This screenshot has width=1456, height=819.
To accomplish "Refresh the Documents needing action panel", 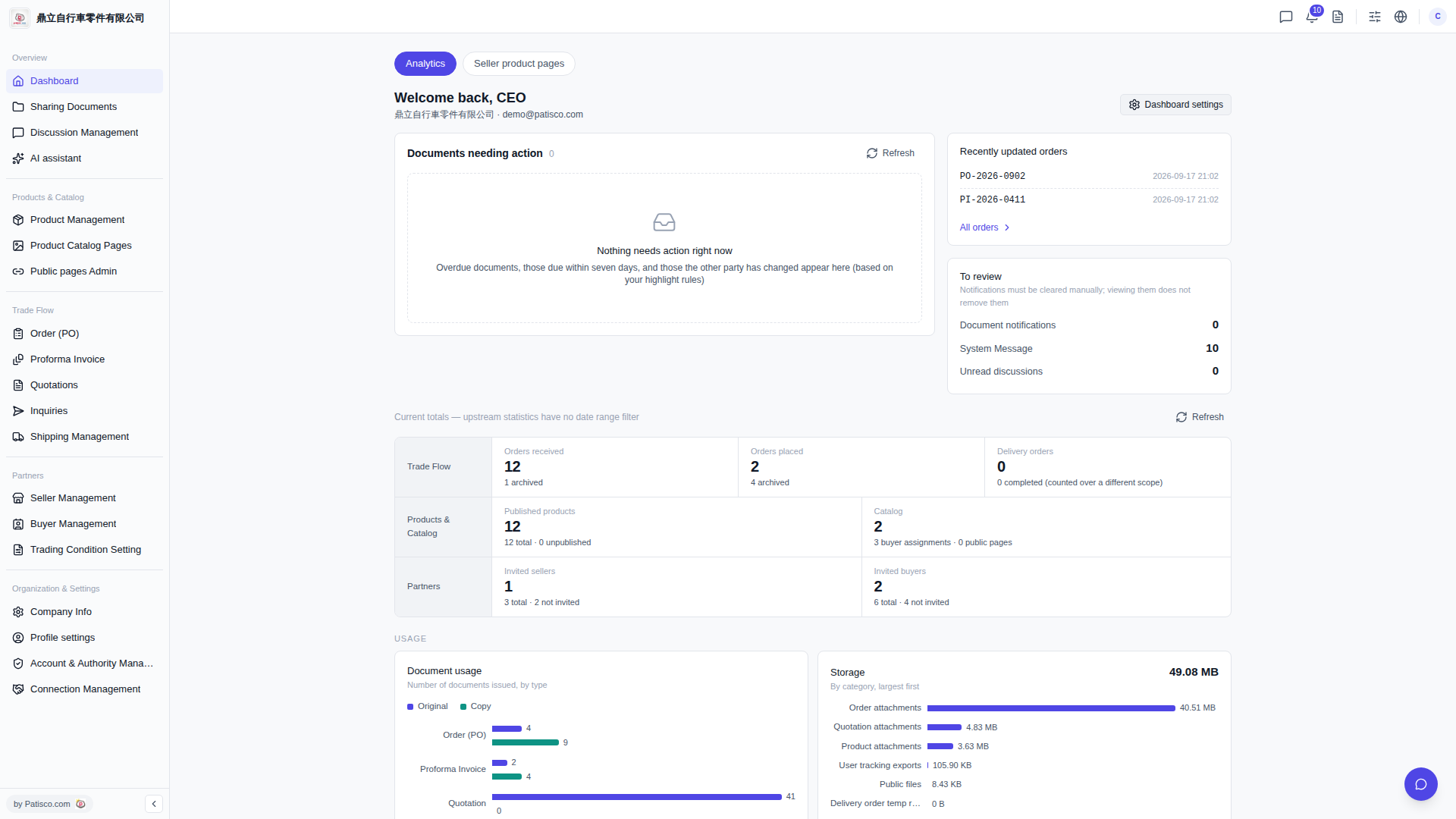I will pos(890,153).
